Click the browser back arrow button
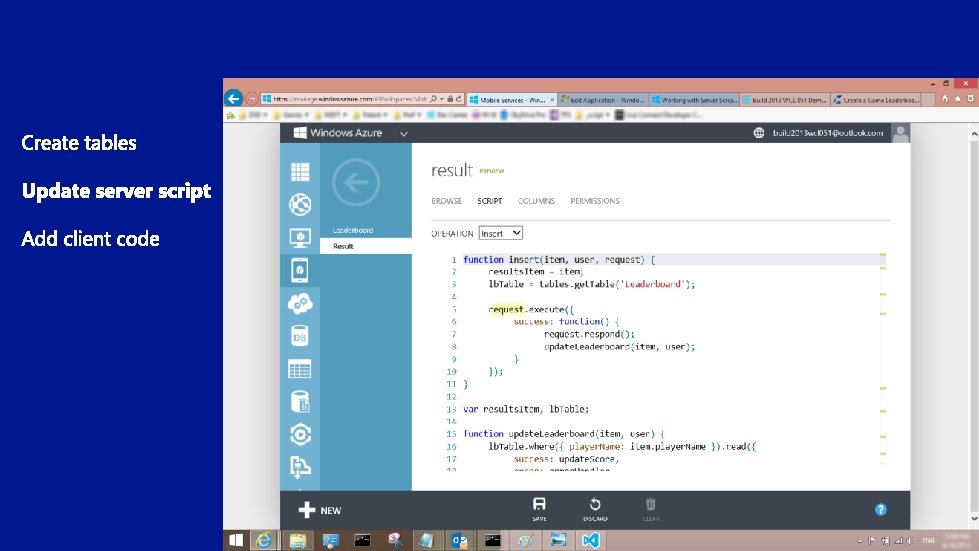The width and height of the screenshot is (979, 551). [234, 99]
